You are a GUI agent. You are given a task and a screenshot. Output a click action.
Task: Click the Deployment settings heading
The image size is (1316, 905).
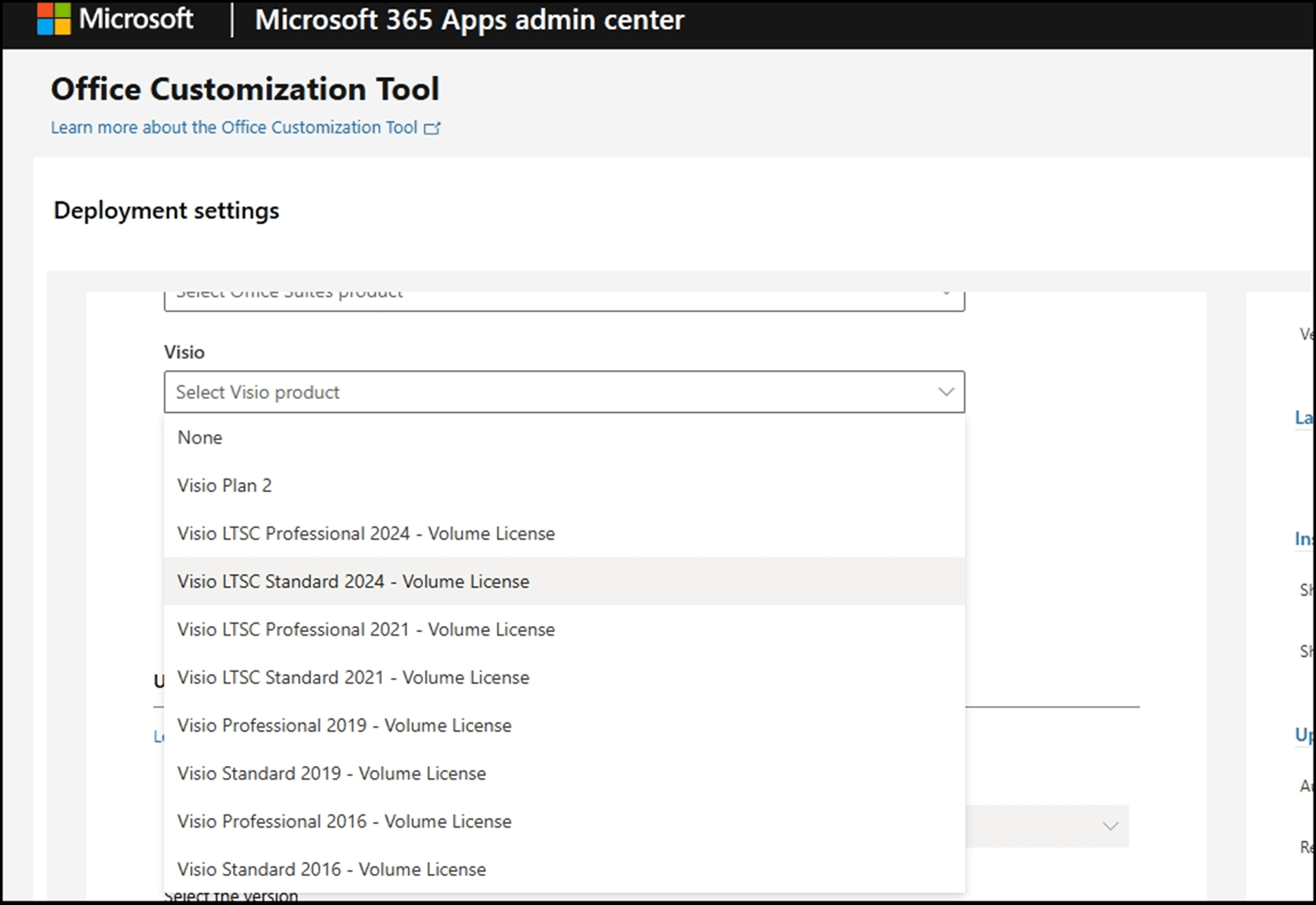point(166,211)
